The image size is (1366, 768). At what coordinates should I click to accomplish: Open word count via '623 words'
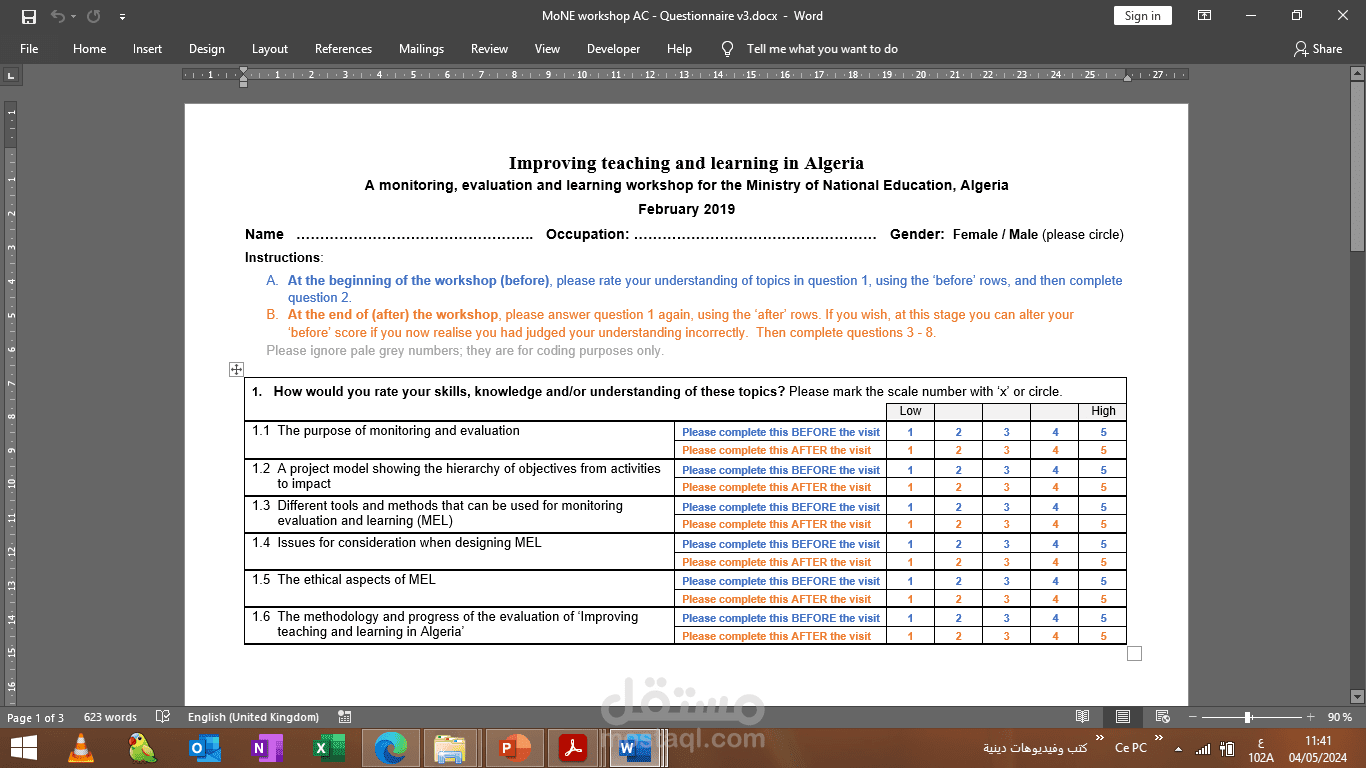[x=110, y=717]
